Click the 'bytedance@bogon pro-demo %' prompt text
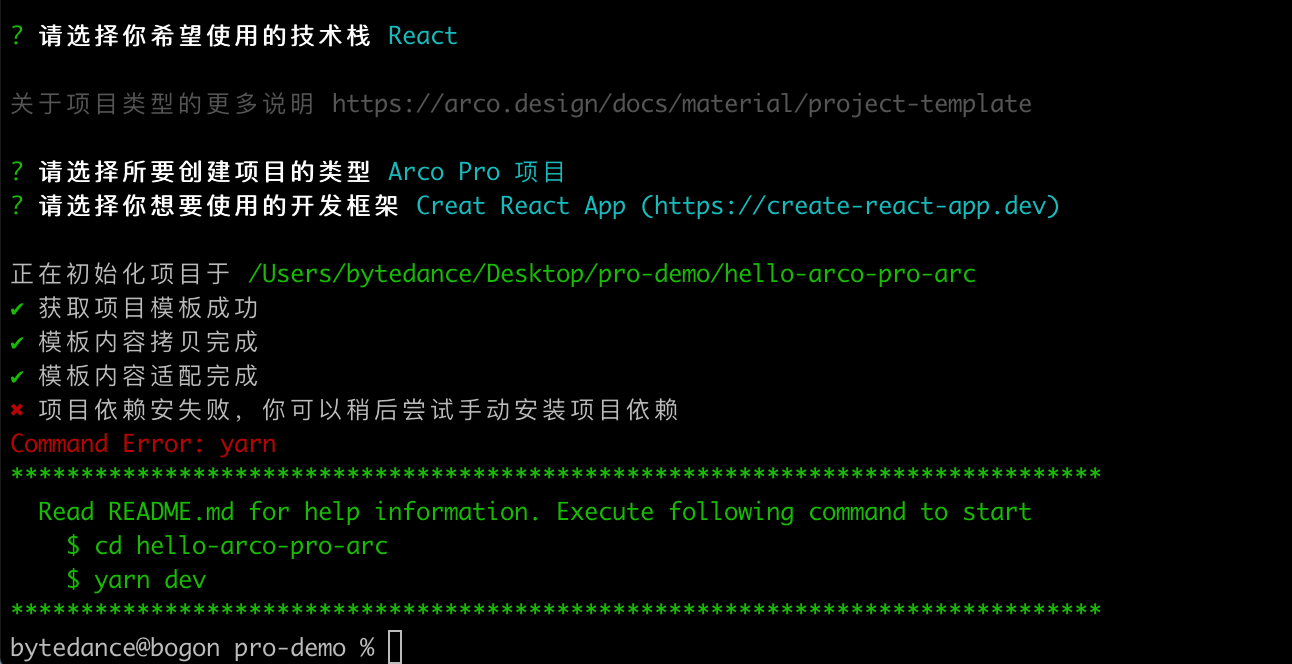 click(x=192, y=648)
